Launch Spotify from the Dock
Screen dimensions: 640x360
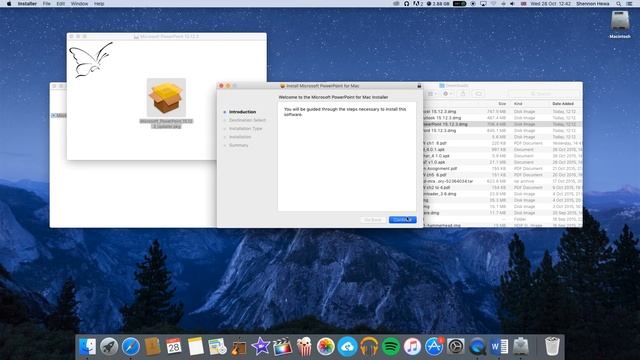point(391,347)
